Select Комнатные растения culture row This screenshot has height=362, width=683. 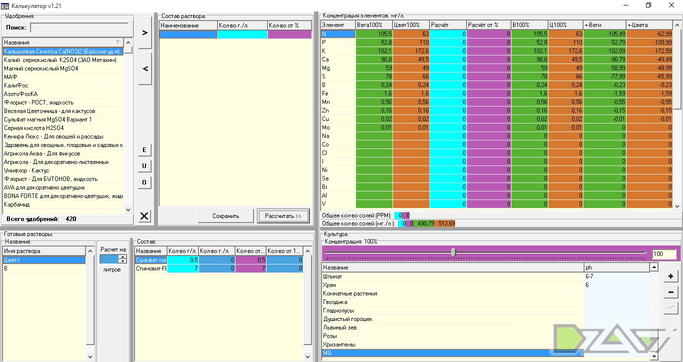coord(486,293)
